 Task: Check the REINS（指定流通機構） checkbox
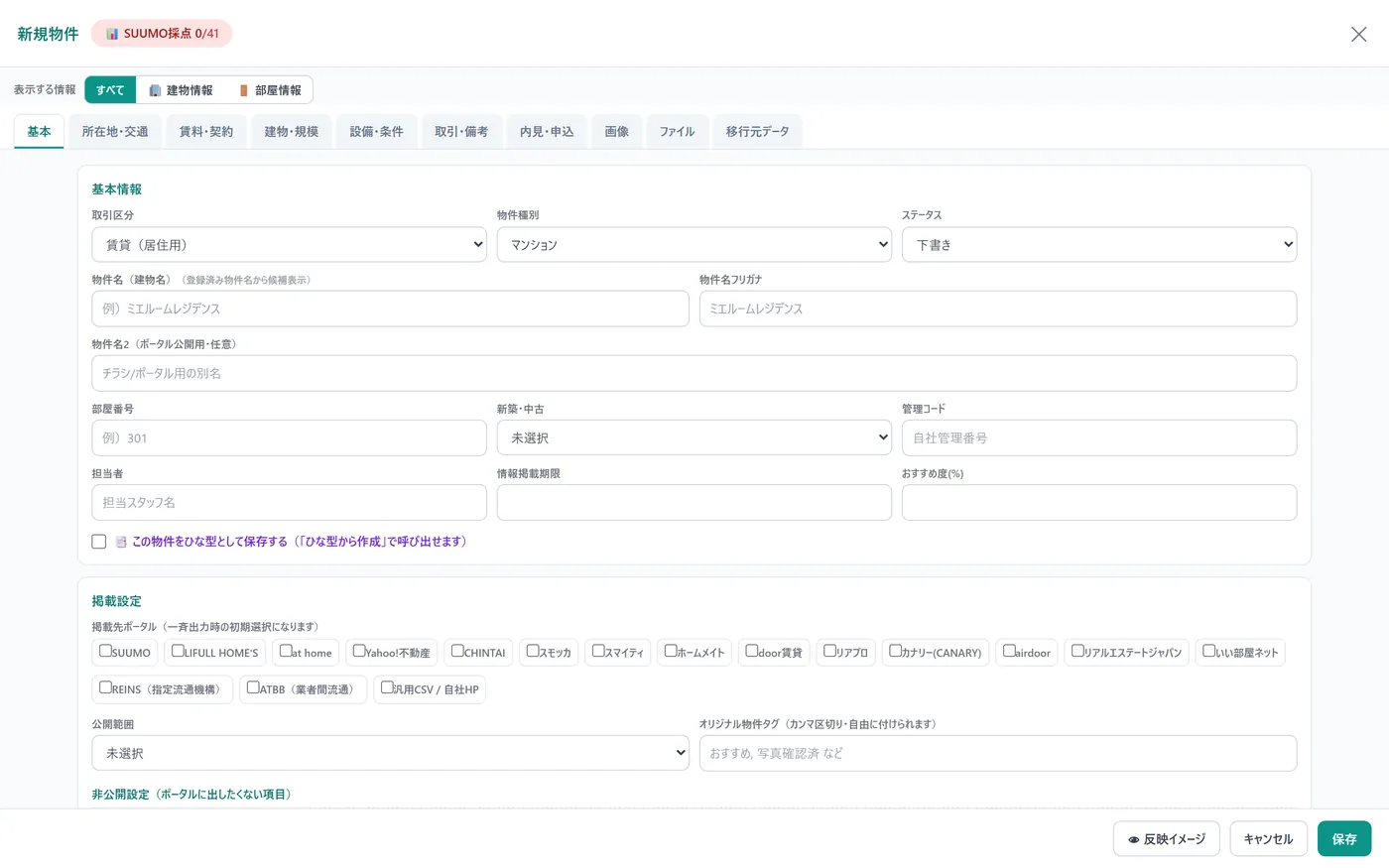[x=105, y=687]
